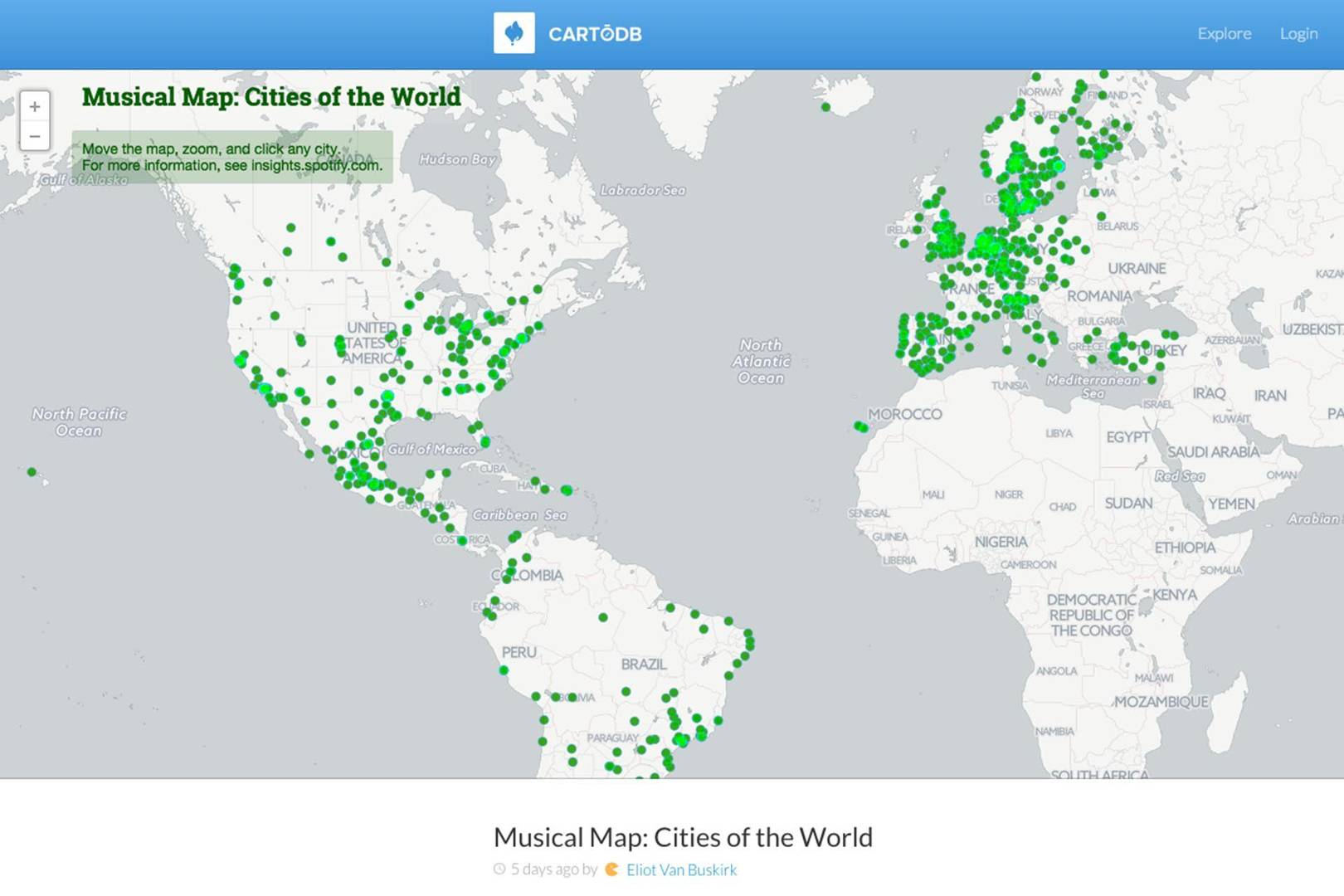Zoom out with the minus button
This screenshot has width=1344, height=896.
pyautogui.click(x=35, y=136)
